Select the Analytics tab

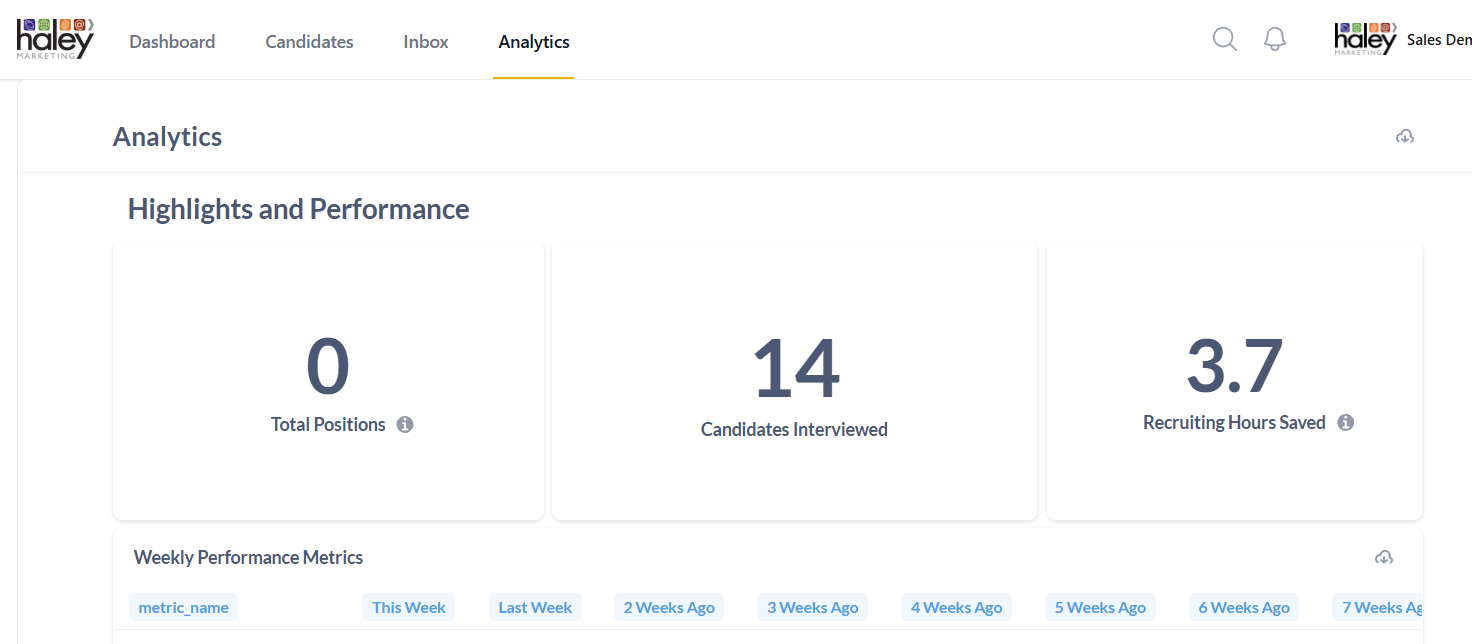point(534,42)
